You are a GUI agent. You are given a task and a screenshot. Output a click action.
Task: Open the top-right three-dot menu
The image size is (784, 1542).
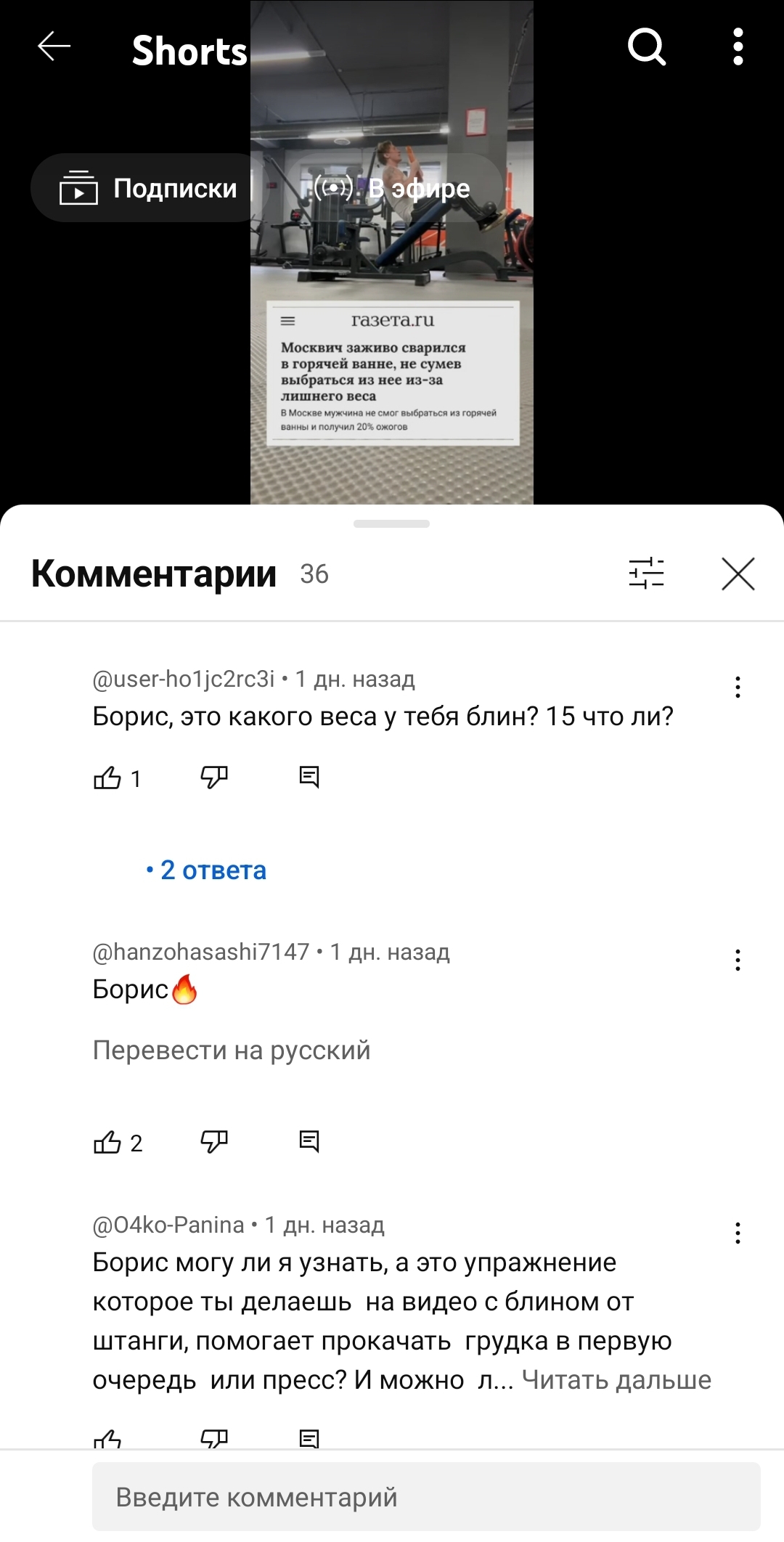click(738, 47)
